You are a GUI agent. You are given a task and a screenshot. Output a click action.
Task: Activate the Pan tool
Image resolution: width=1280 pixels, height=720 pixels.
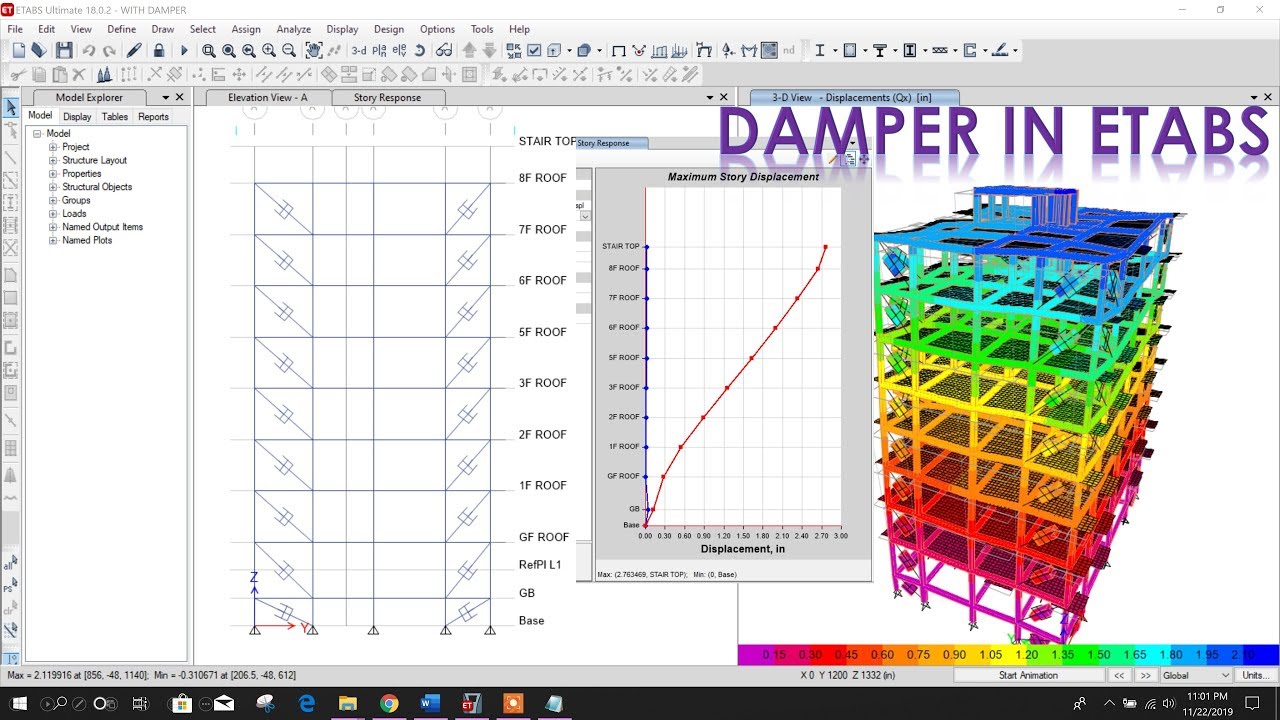[x=314, y=50]
